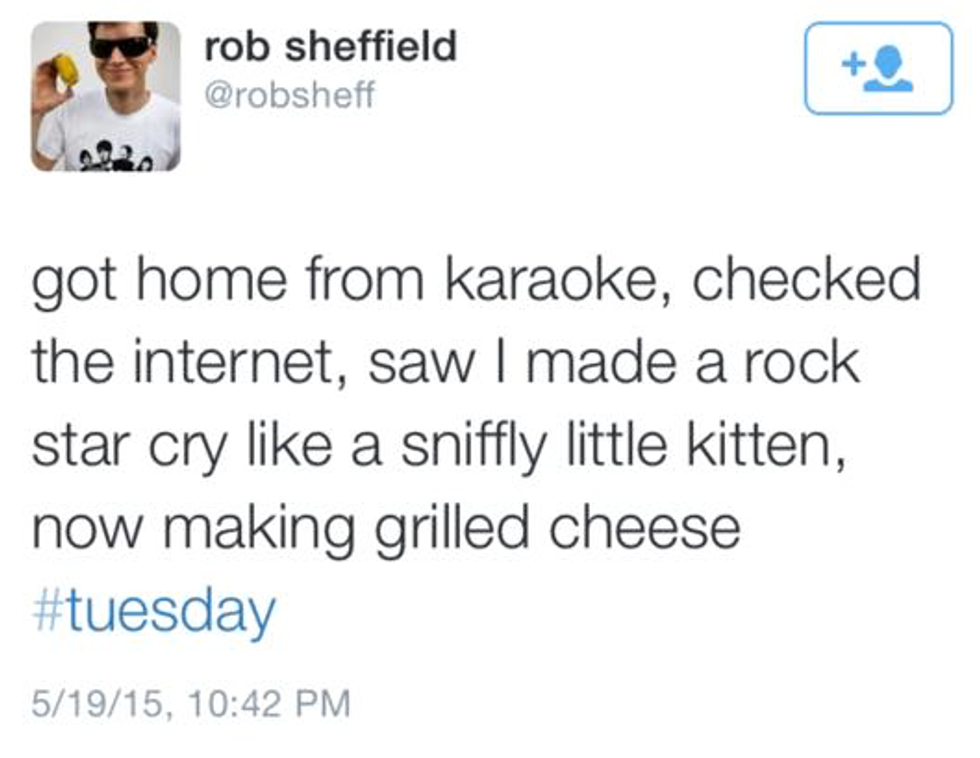Click the follow user icon button
The width and height of the screenshot is (980, 758).
pos(878,68)
